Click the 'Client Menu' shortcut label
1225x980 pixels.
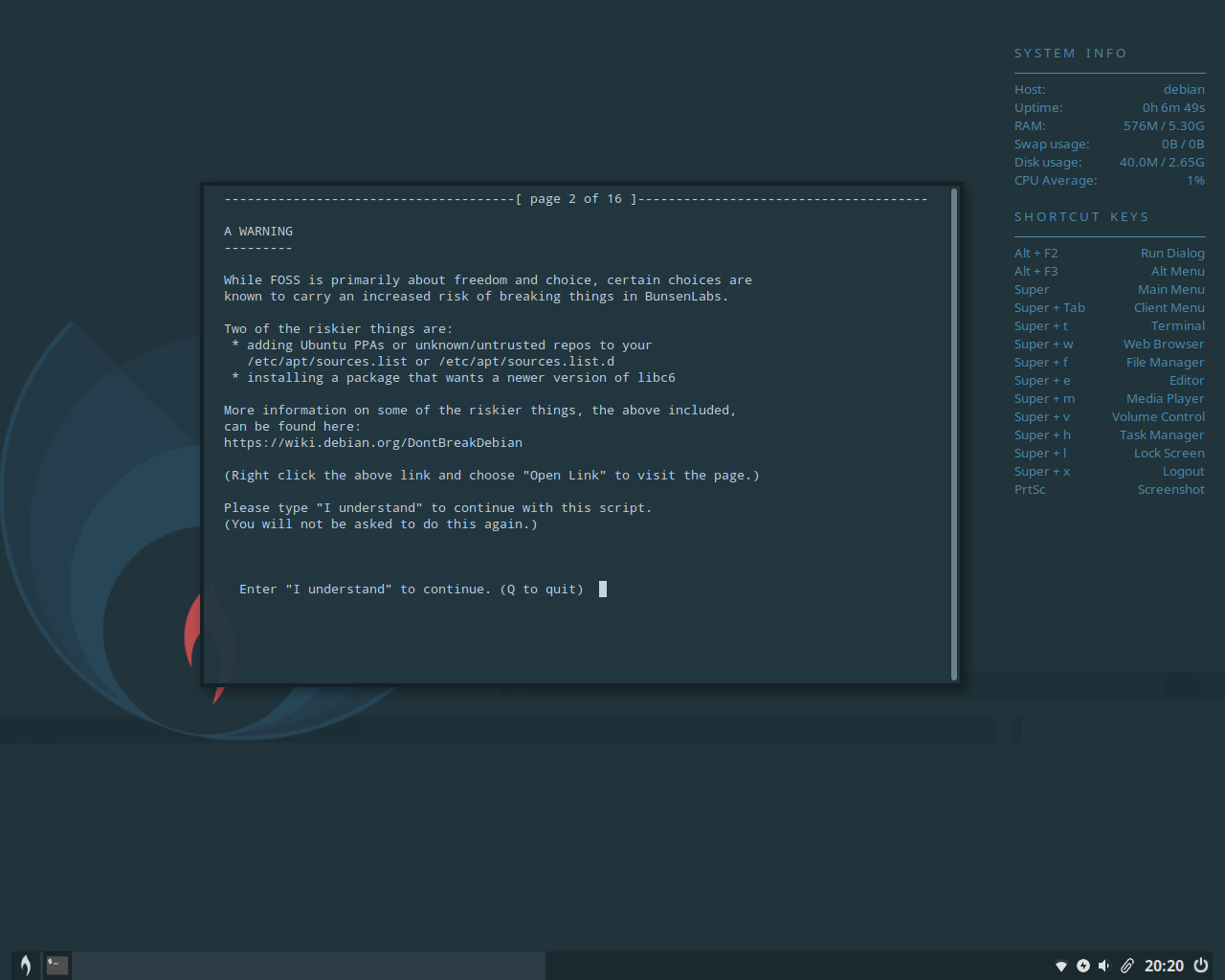(1169, 307)
